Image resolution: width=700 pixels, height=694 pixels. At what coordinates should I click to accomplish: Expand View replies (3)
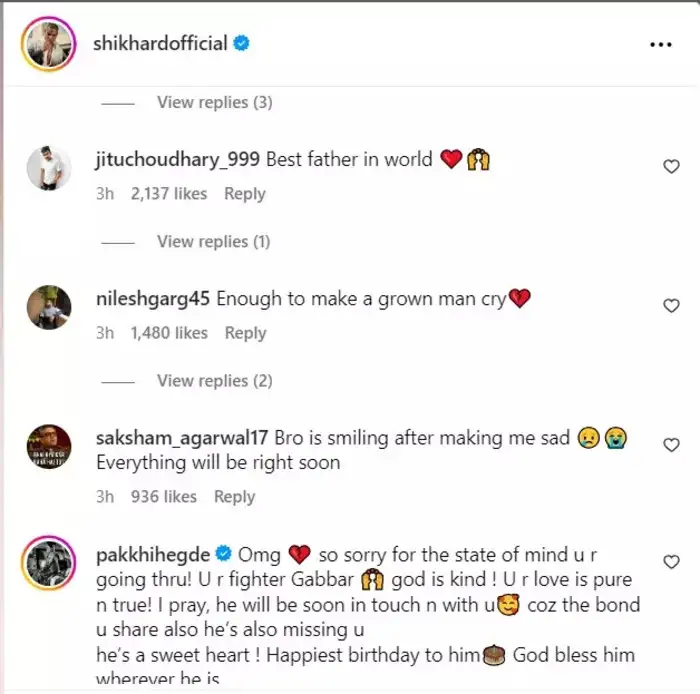tap(214, 102)
